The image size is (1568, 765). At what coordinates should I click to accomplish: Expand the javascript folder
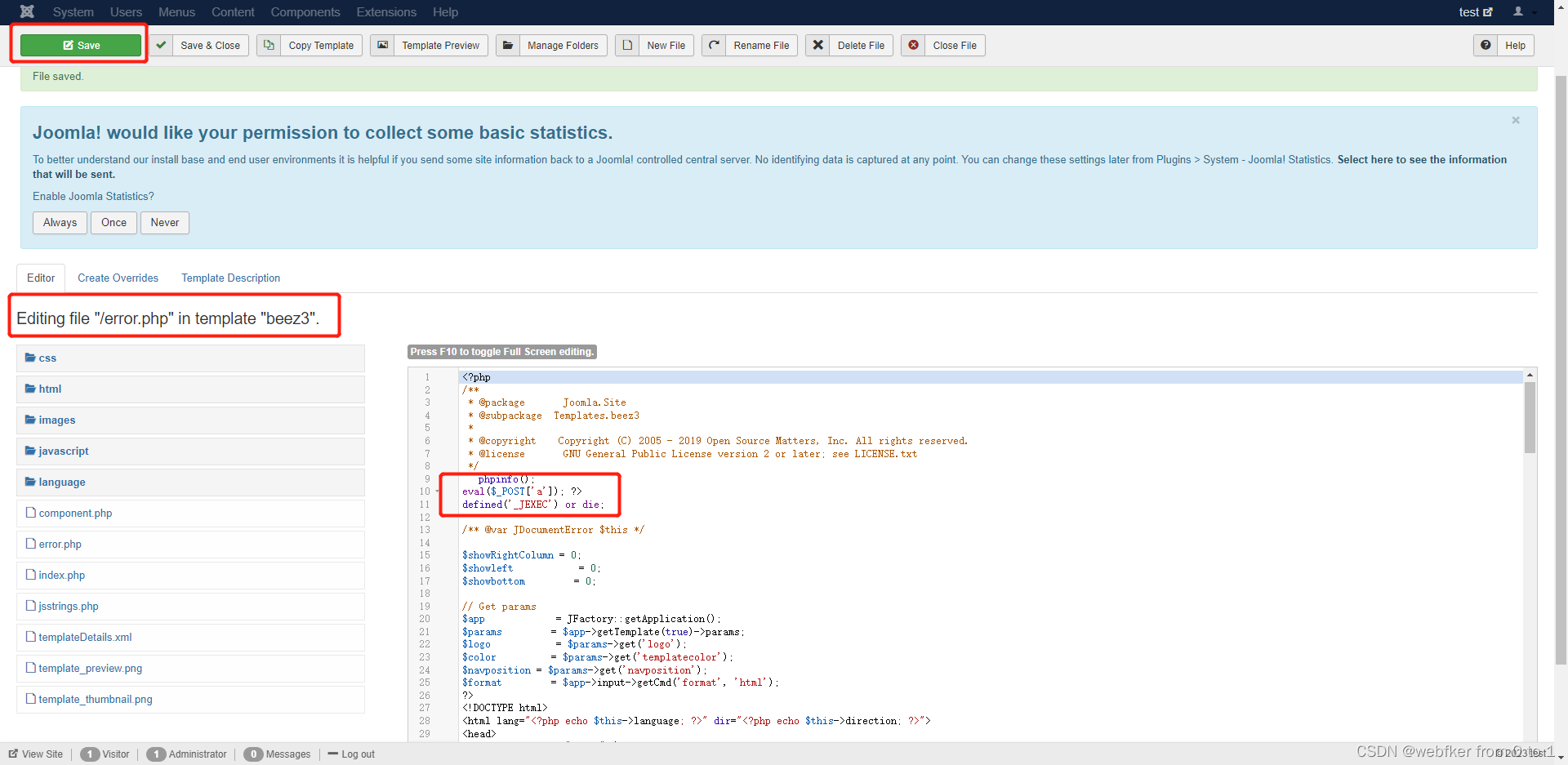point(190,451)
